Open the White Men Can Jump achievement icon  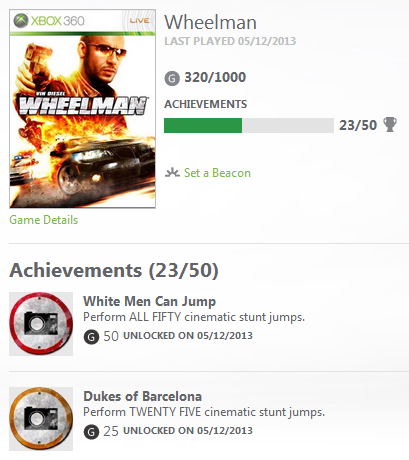(x=41, y=324)
